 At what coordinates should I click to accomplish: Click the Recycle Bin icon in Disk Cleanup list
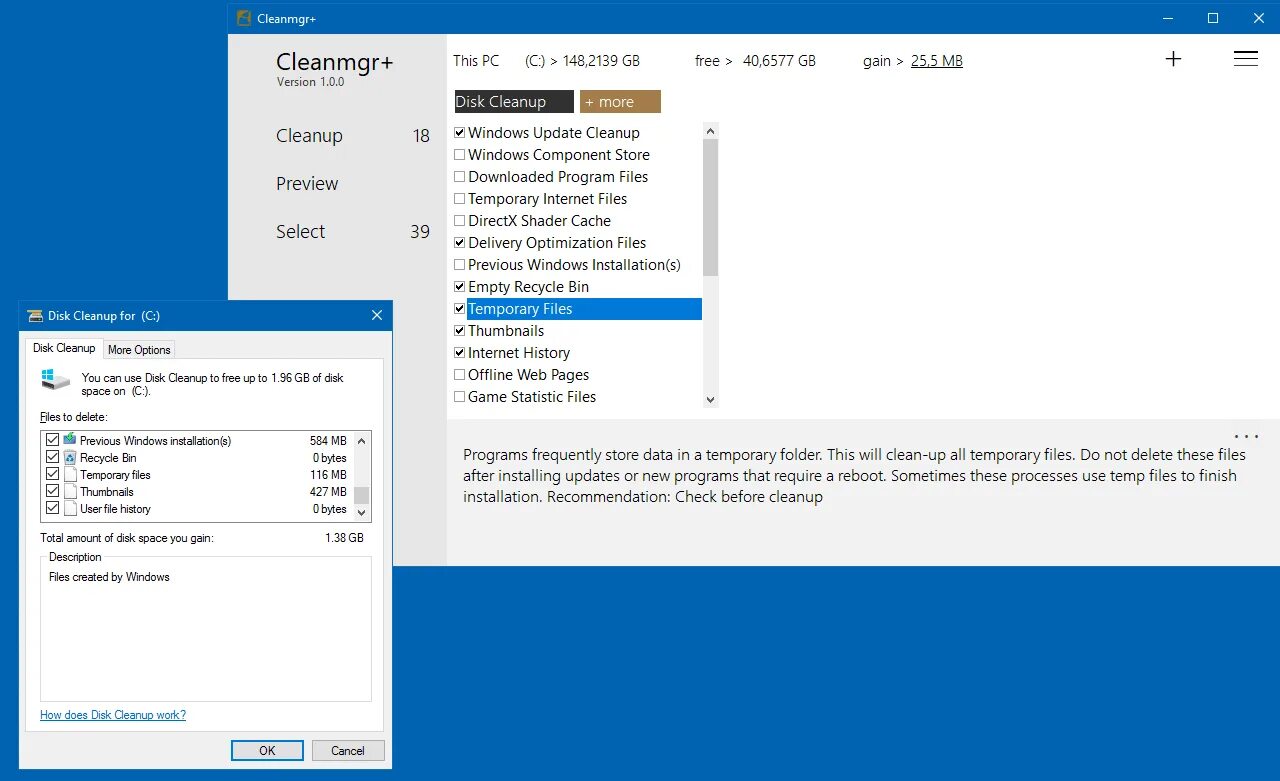70,457
